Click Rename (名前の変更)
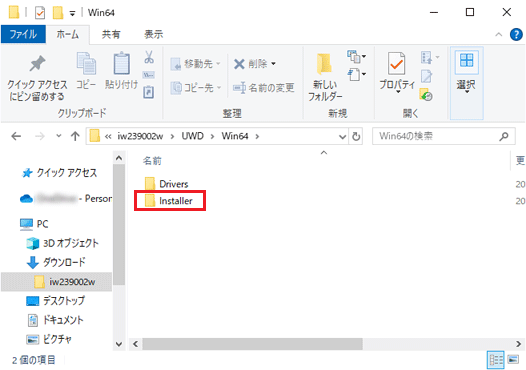Viewport: 526px width, 370px height. pos(264,88)
